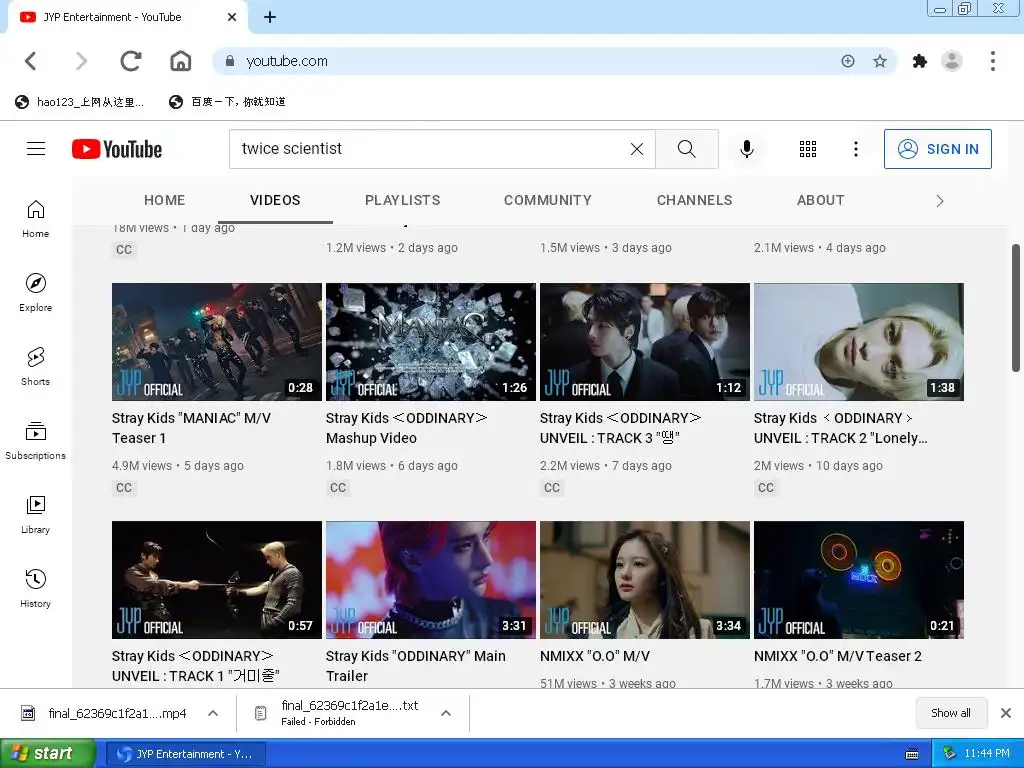The height and width of the screenshot is (768, 1024).
Task: Open YouTube apps grid icon
Action: coord(808,149)
